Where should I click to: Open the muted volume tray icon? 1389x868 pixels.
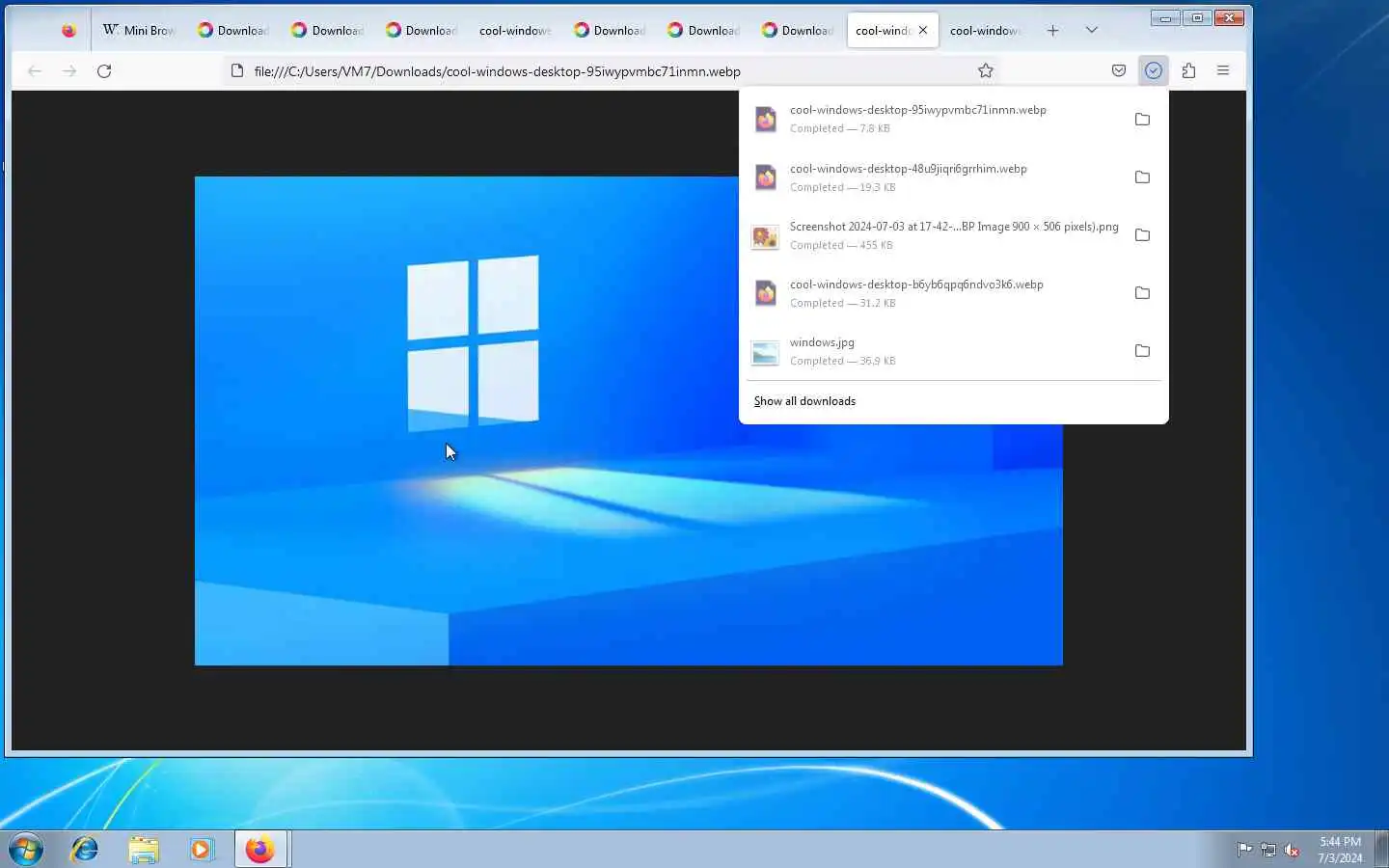tap(1292, 850)
